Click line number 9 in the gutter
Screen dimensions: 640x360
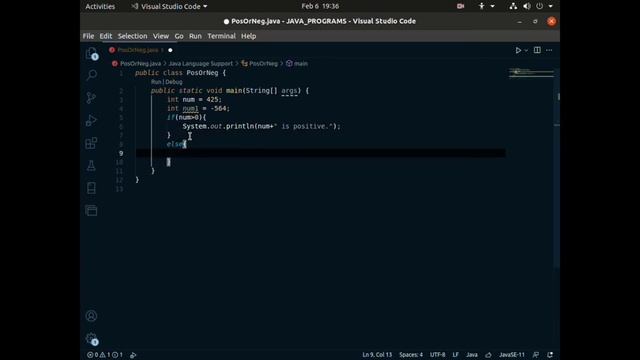coord(121,153)
